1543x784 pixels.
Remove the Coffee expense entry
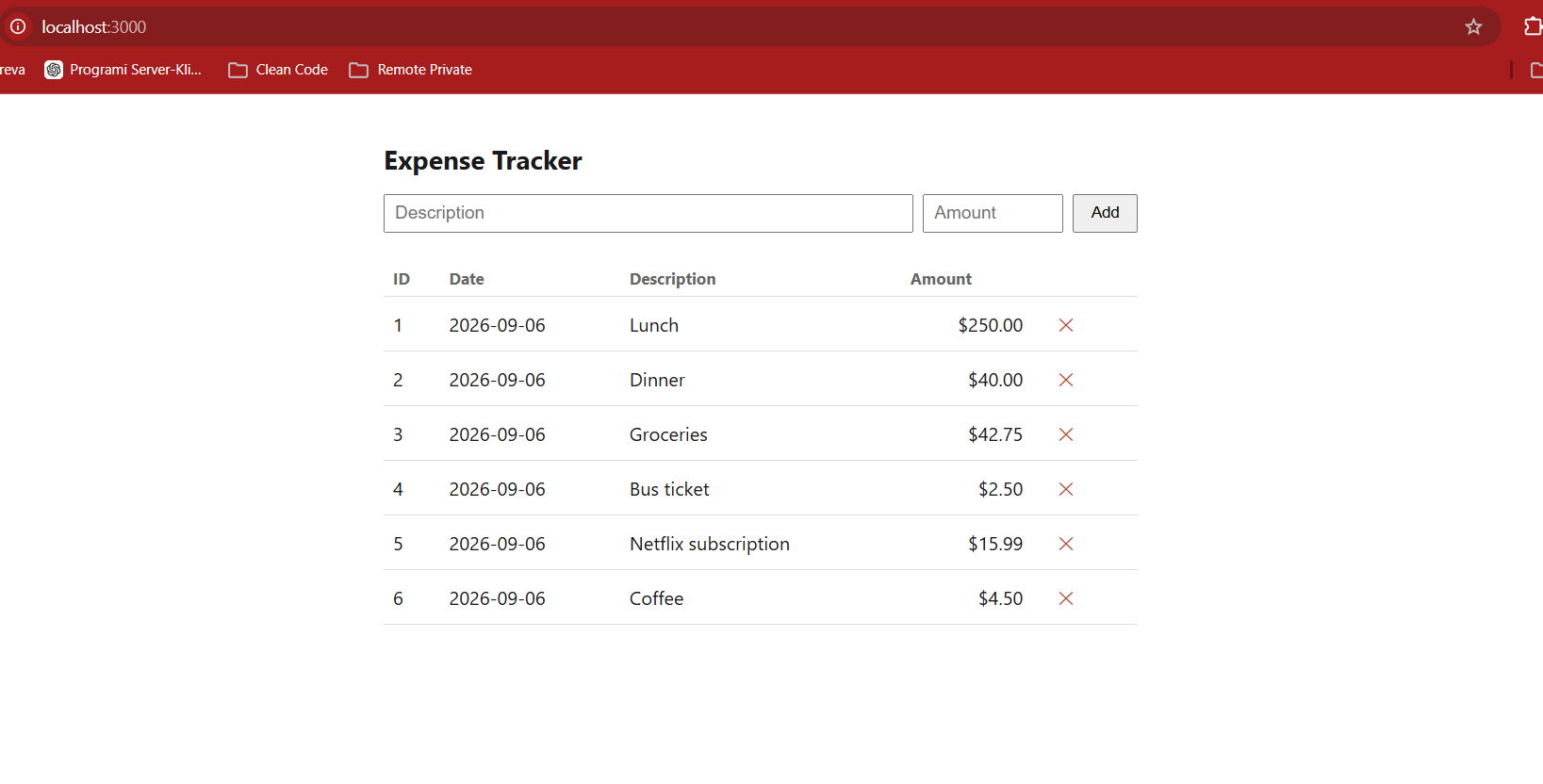pos(1066,598)
